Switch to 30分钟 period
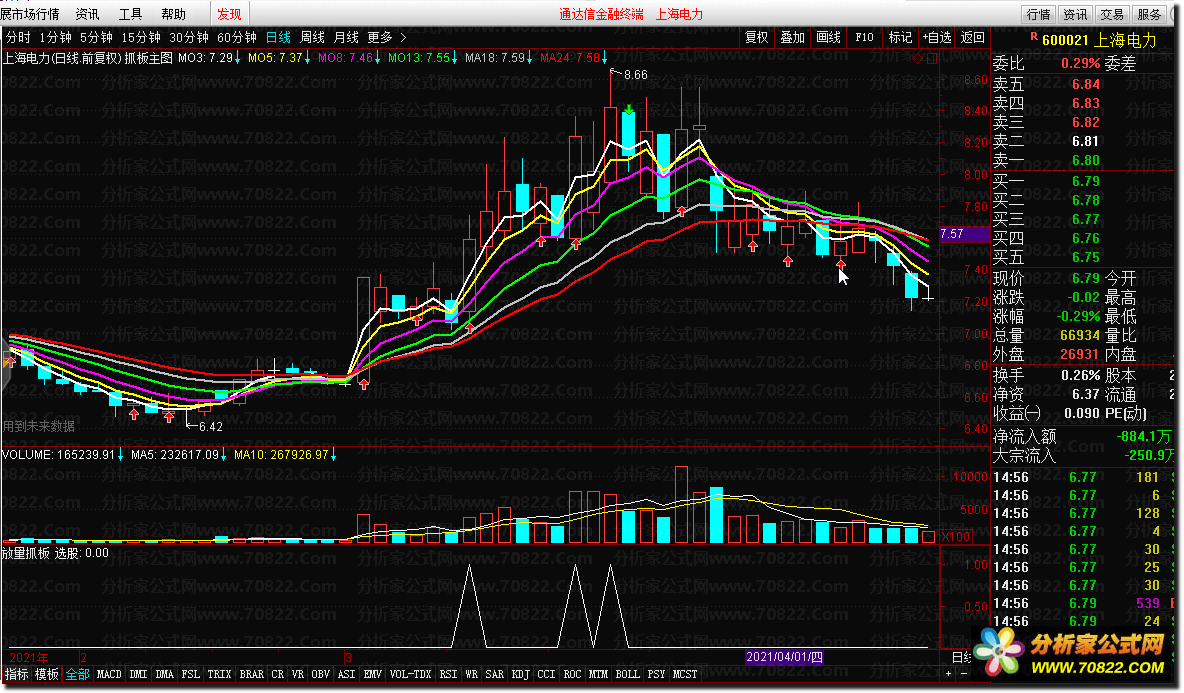This screenshot has height=693, width=1184. (189, 37)
